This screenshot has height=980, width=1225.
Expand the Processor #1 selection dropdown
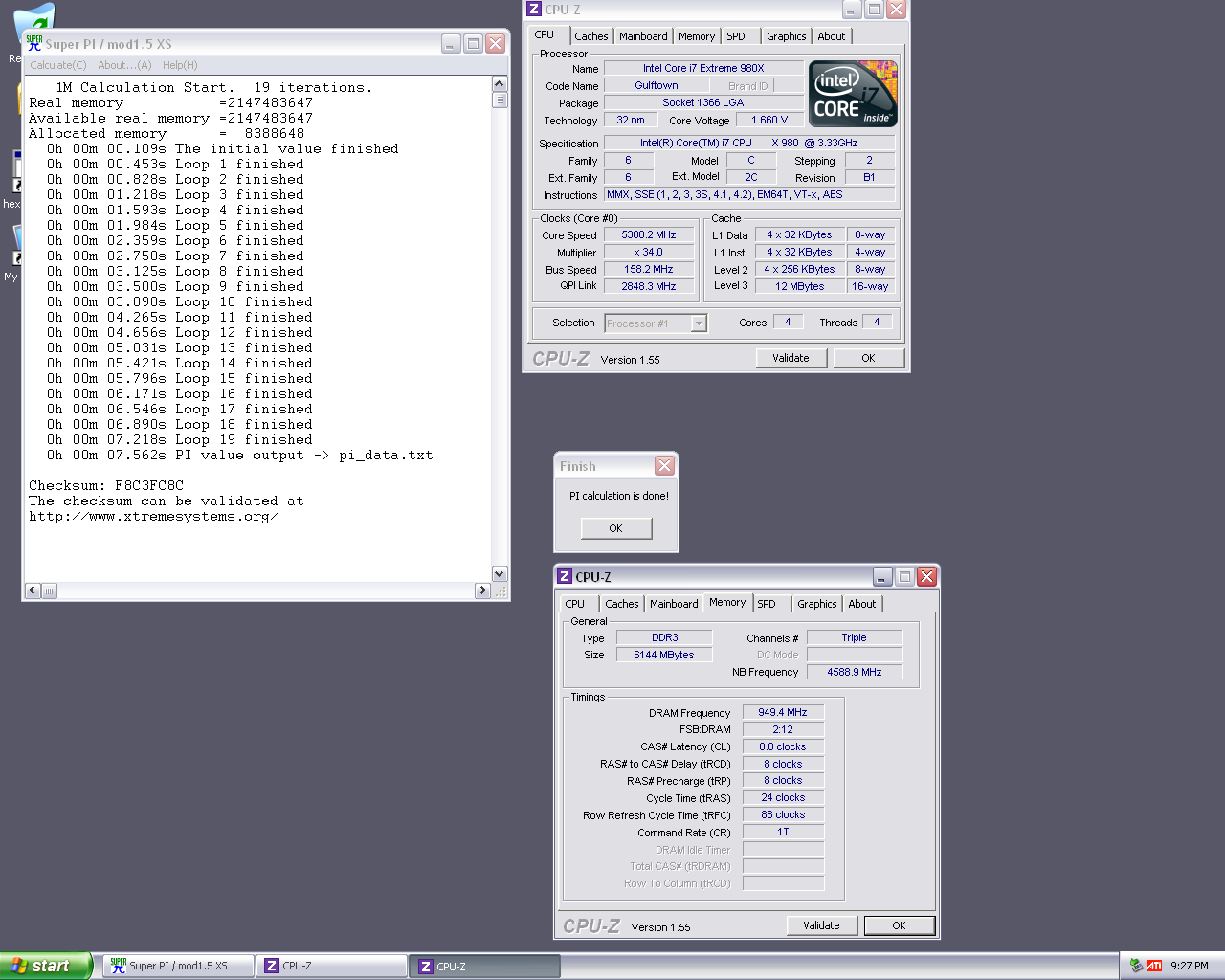(x=699, y=323)
